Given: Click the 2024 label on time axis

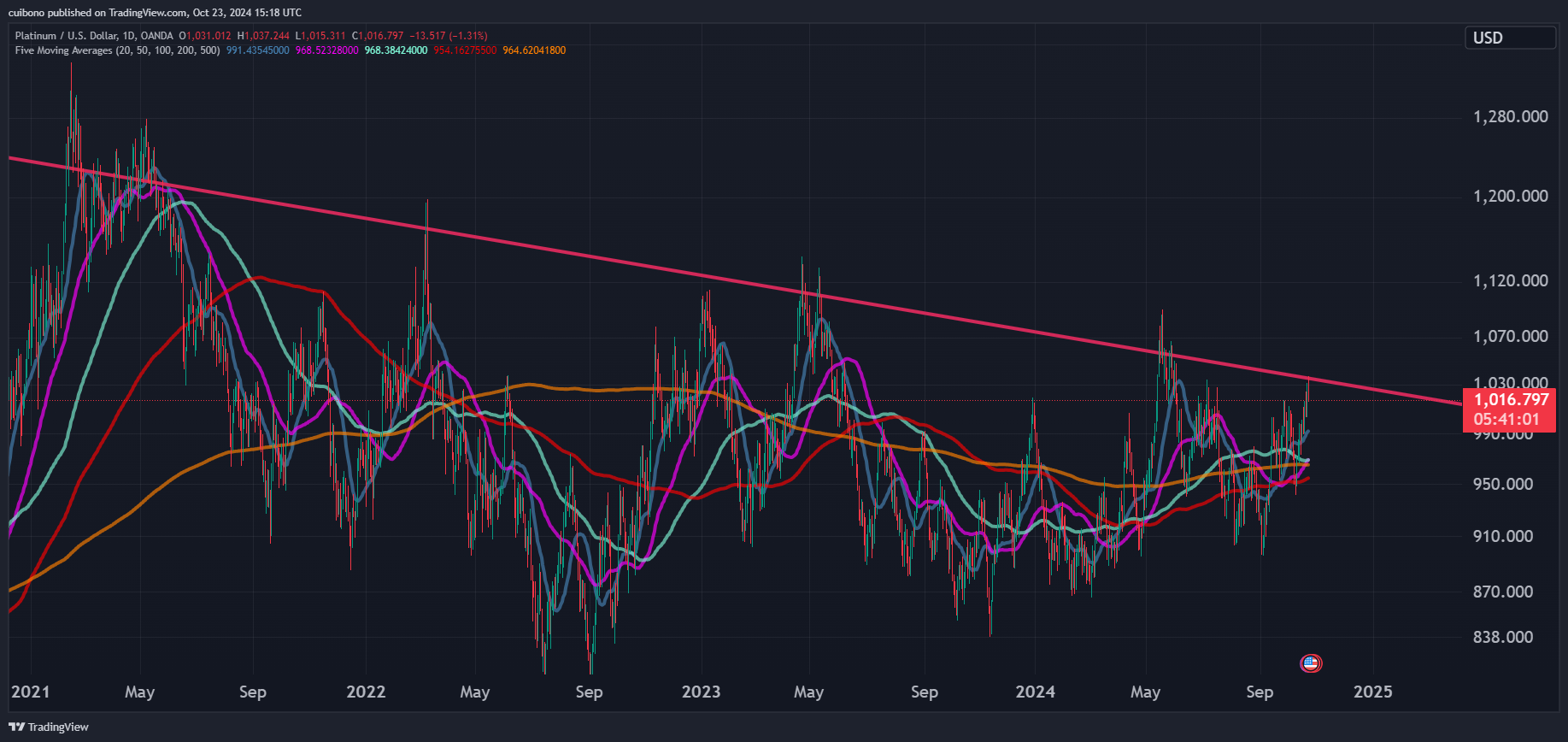Looking at the screenshot, I should click(1035, 692).
